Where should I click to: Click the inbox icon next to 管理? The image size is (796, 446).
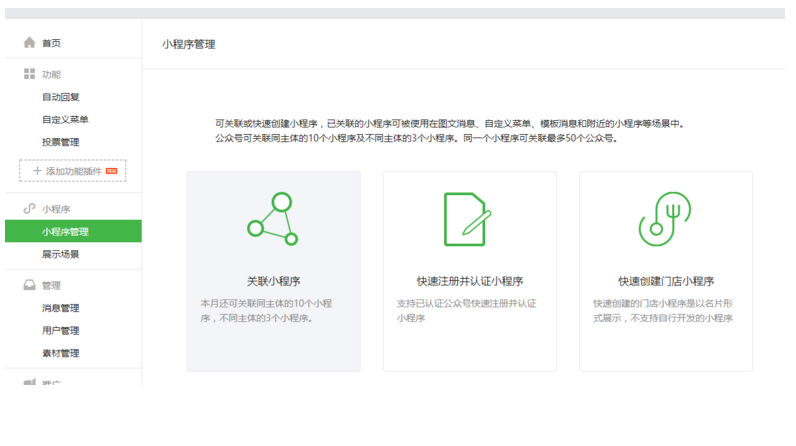30,285
